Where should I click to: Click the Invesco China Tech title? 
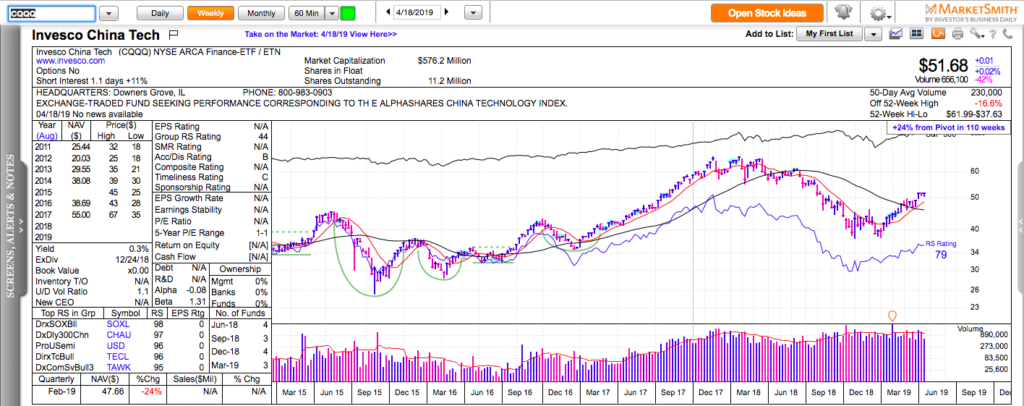(97, 35)
